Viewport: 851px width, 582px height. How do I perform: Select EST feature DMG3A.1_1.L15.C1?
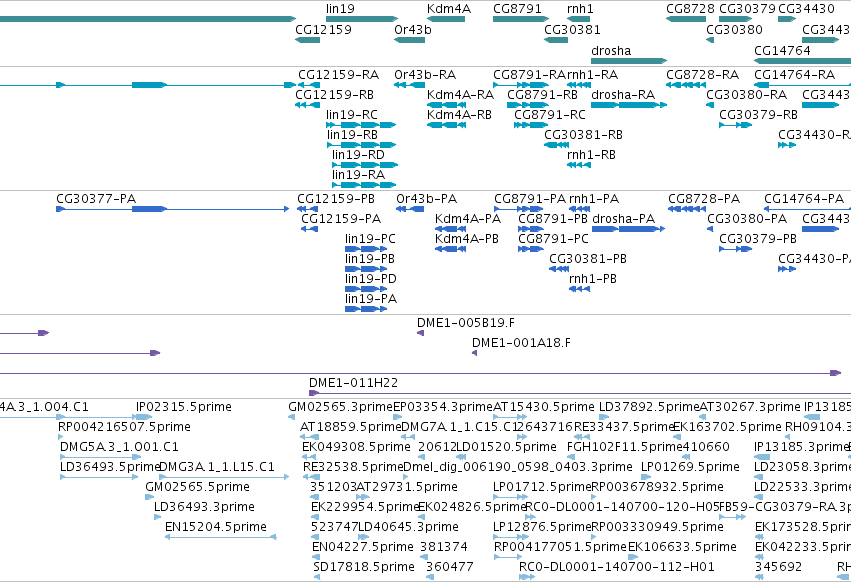click(224, 477)
